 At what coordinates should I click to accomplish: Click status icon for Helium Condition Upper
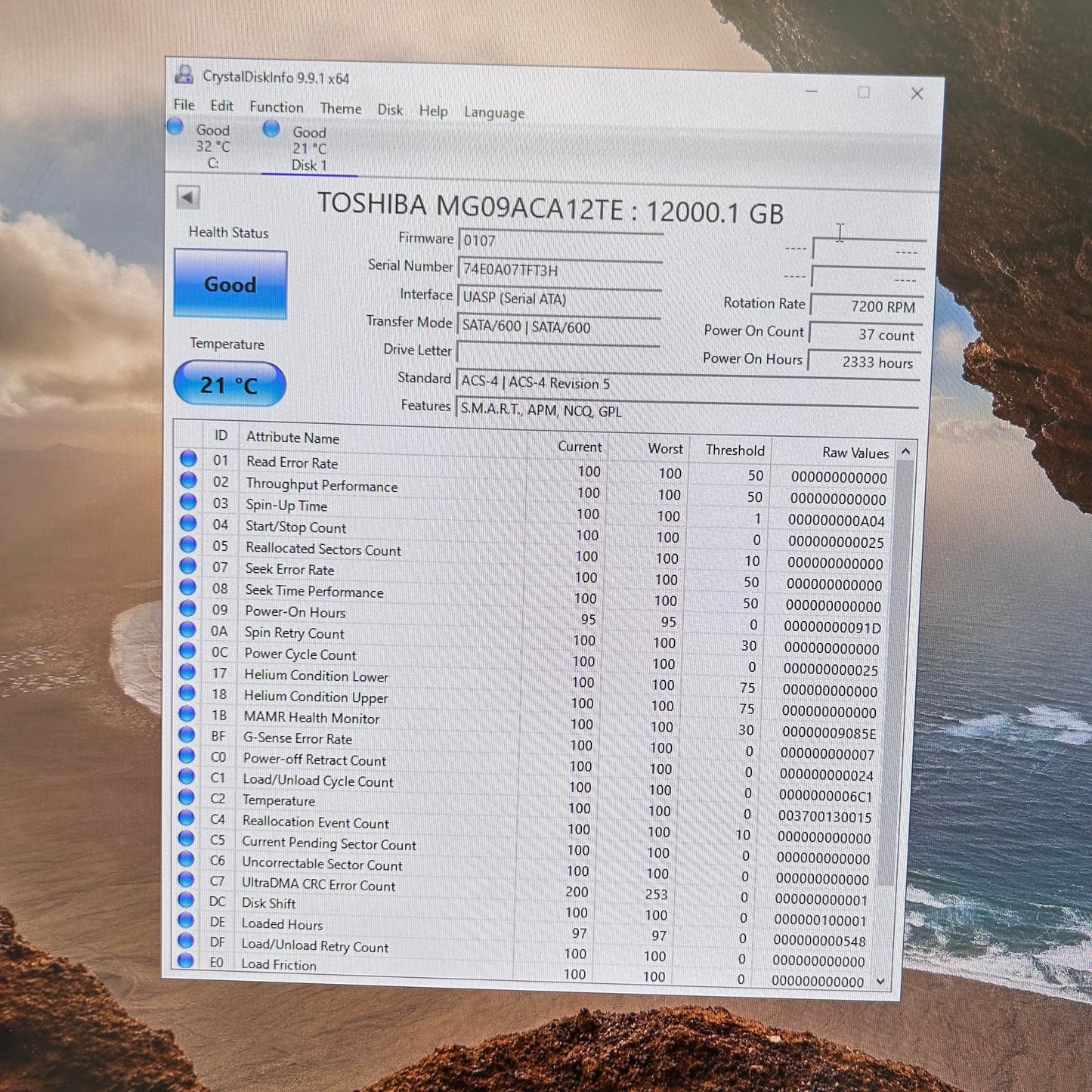[187, 692]
